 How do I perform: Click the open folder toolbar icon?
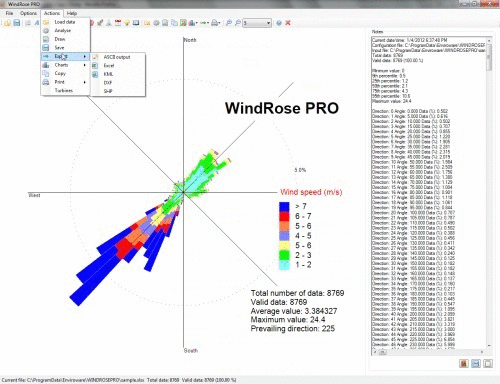pos(7,23)
